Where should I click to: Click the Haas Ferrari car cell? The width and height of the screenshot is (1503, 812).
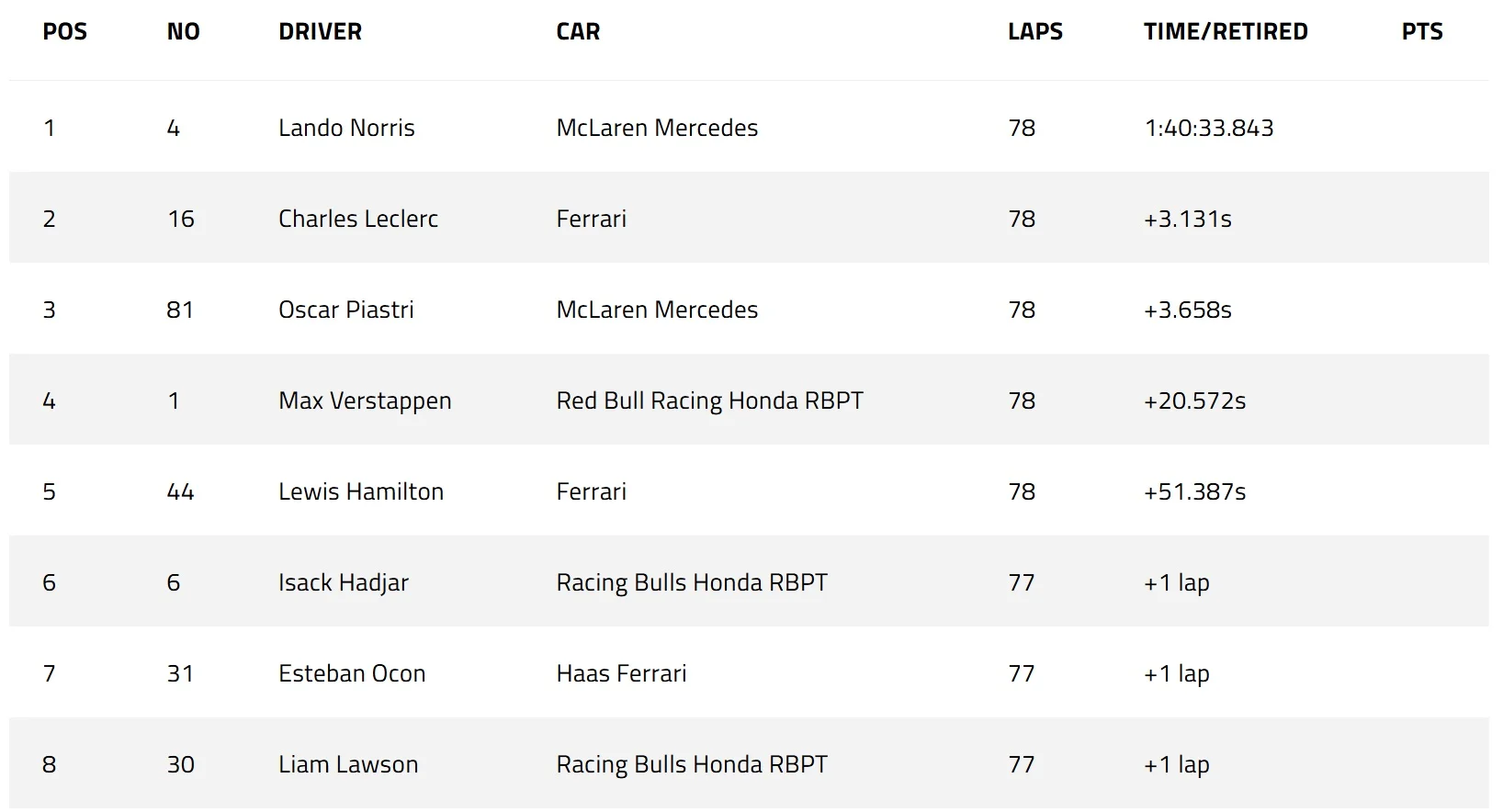[621, 674]
